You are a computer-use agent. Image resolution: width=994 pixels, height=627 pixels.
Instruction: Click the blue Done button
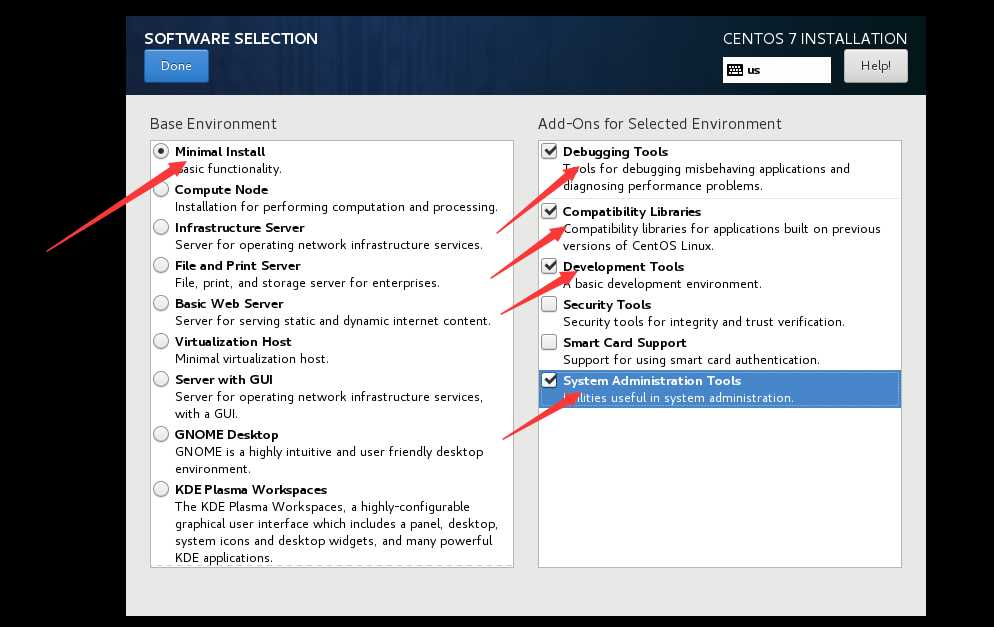[176, 66]
